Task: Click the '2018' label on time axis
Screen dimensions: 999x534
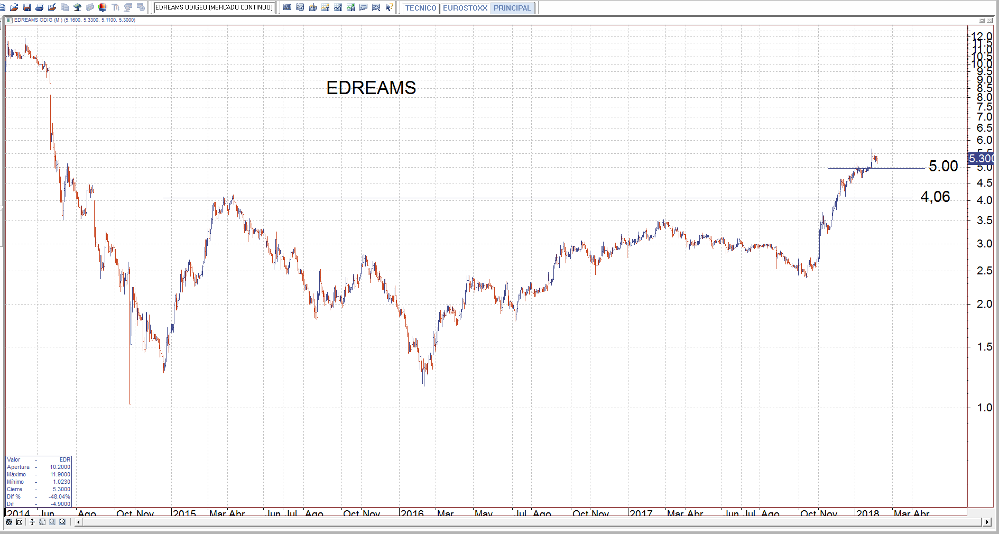Action: tap(866, 513)
